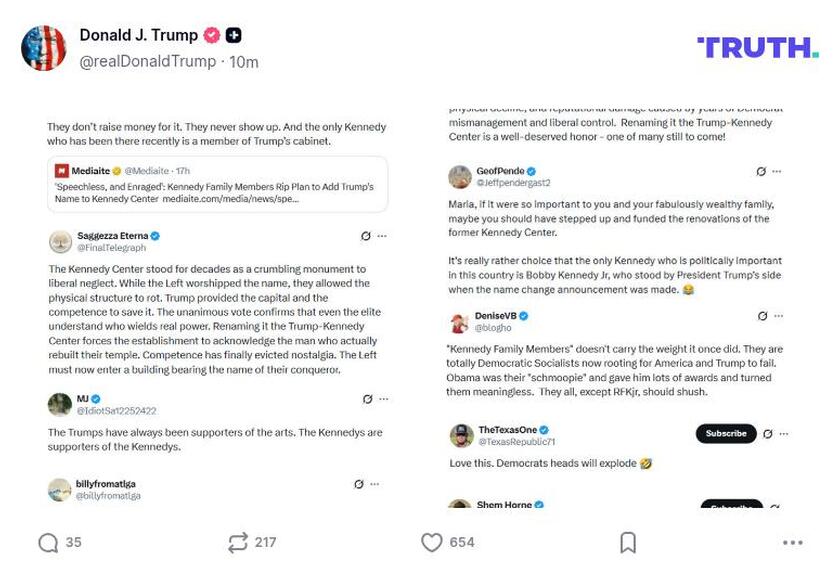Open more options on GeofPende's reply
This screenshot has width=840, height=580.
pyautogui.click(x=777, y=171)
